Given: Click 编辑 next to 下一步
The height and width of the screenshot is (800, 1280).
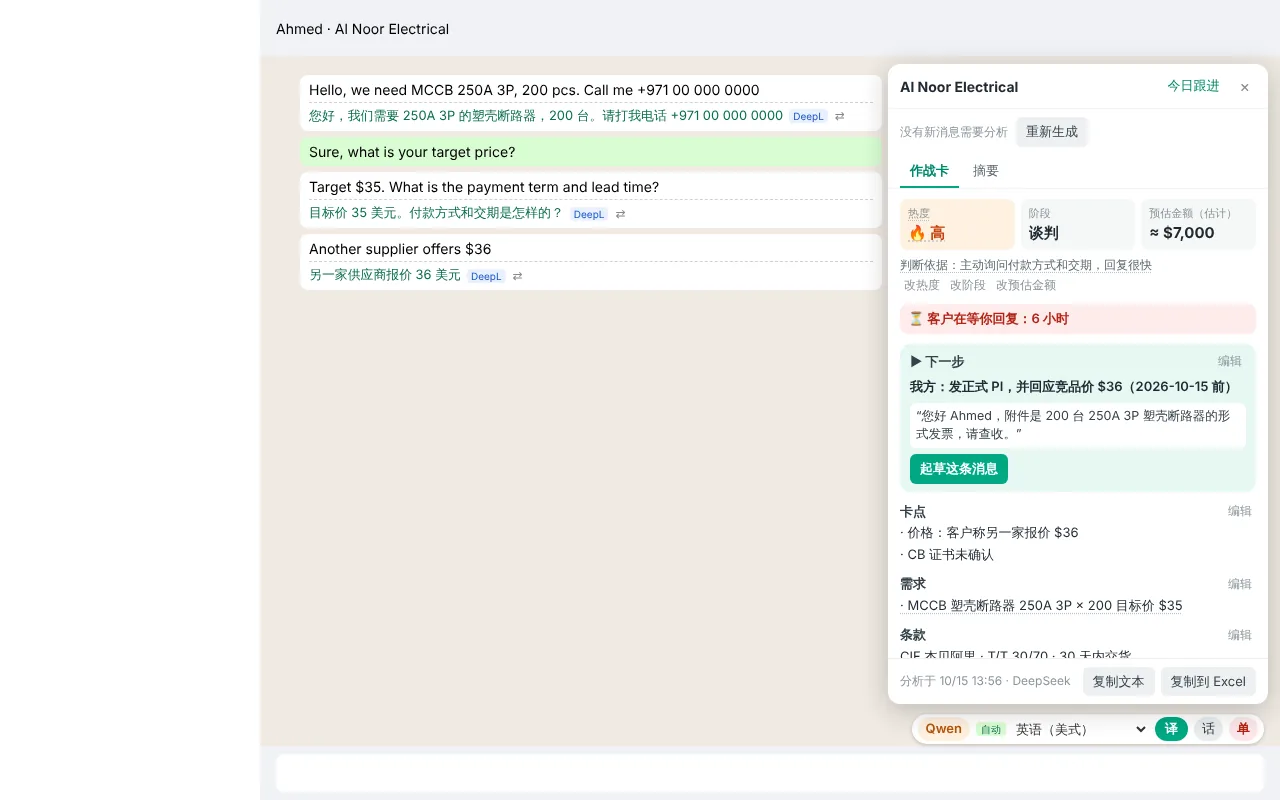Looking at the screenshot, I should [1230, 361].
